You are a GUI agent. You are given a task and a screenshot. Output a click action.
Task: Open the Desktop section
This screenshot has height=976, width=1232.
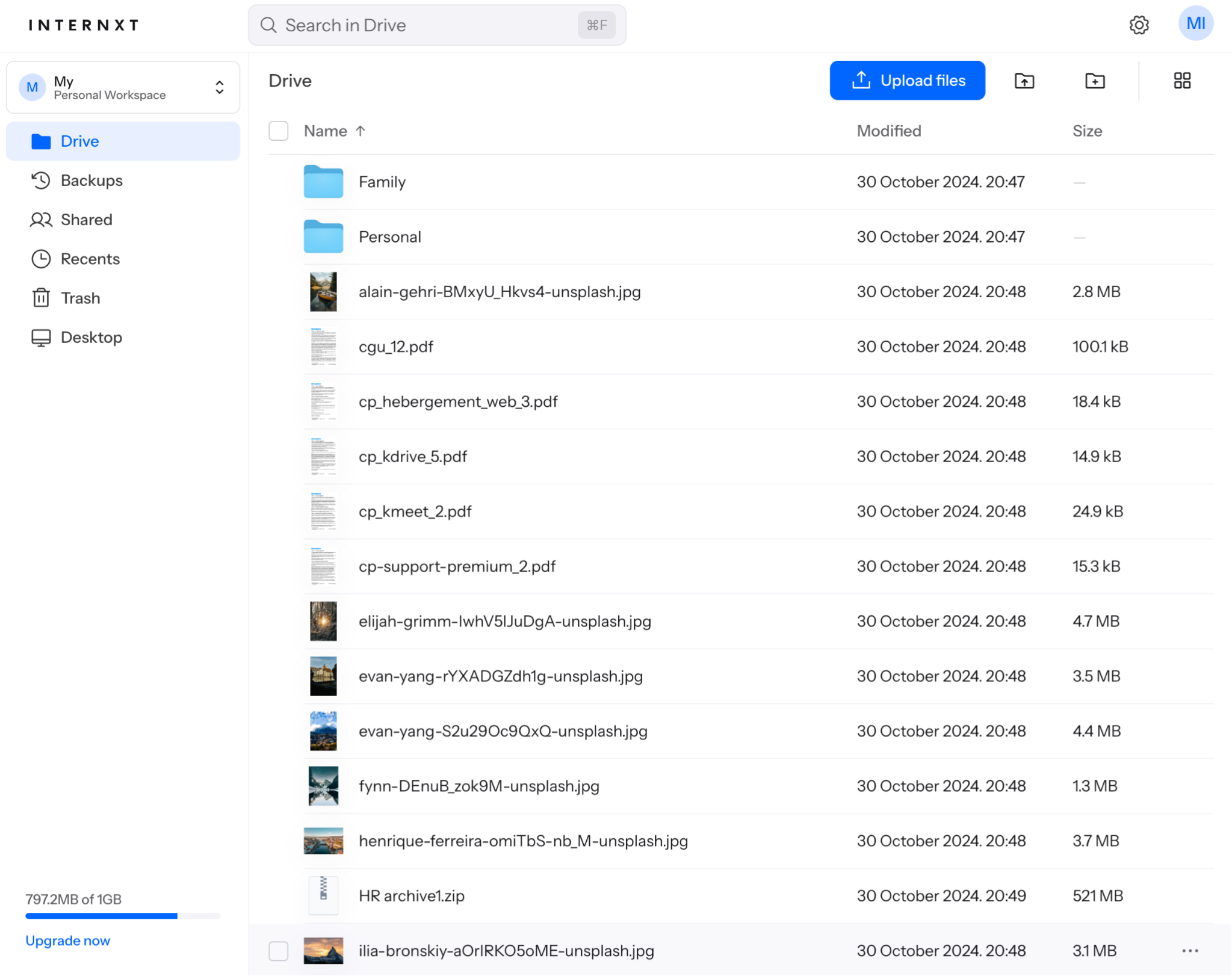point(123,337)
